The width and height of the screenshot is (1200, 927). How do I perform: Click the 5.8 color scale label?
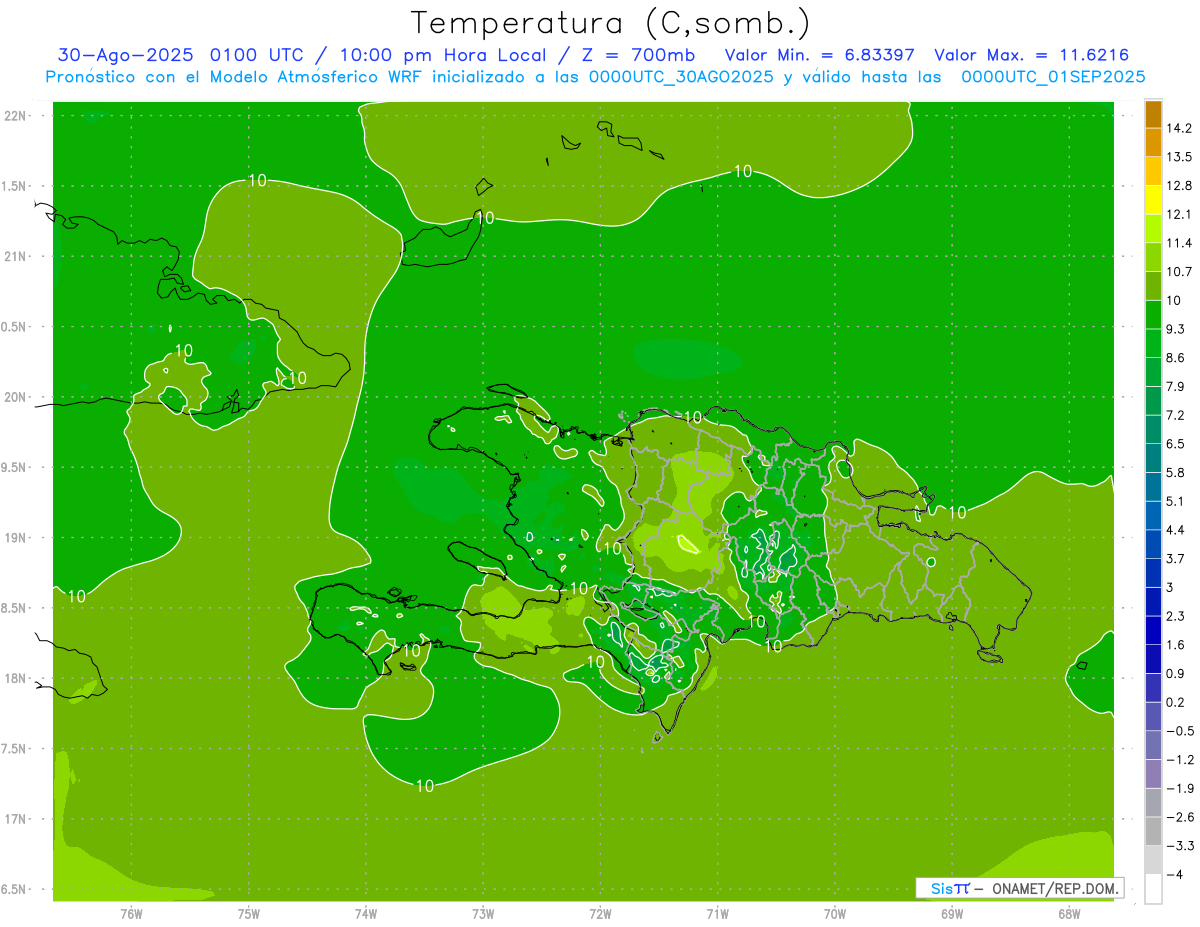pos(1175,473)
